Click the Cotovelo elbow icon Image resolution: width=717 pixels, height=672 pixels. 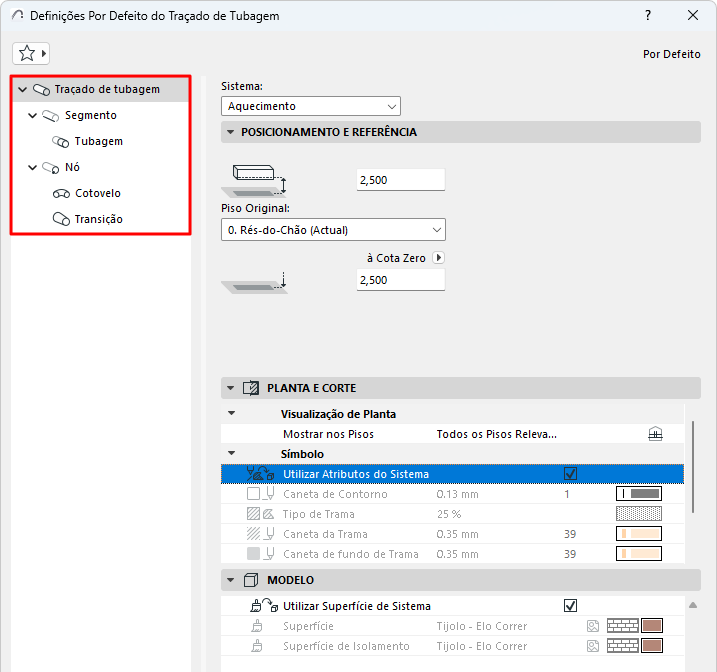coord(61,194)
